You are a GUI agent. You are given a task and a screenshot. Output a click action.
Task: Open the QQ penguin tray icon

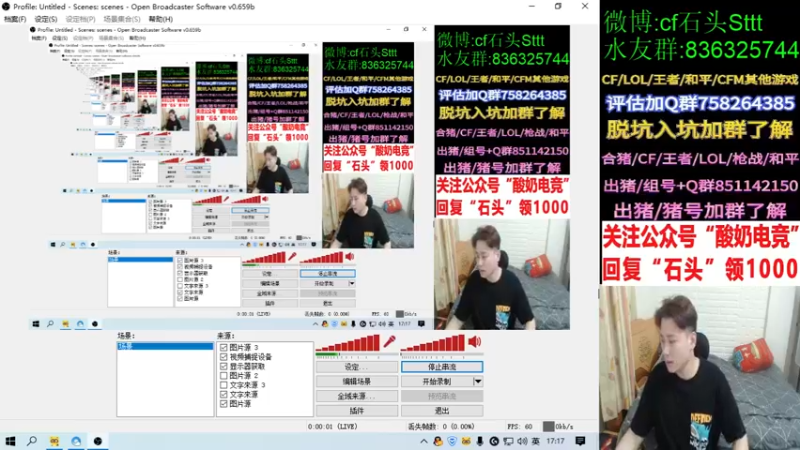click(x=438, y=441)
